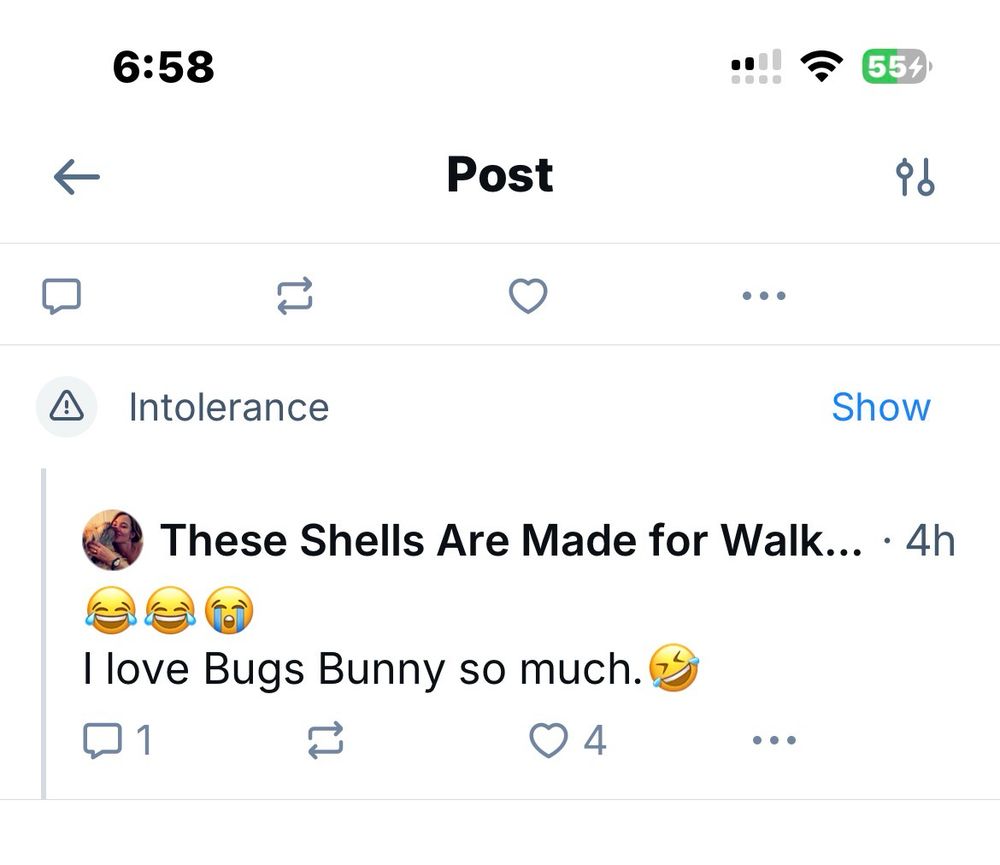
Task: Like the main post above the Intolerance warning
Action: click(x=528, y=295)
